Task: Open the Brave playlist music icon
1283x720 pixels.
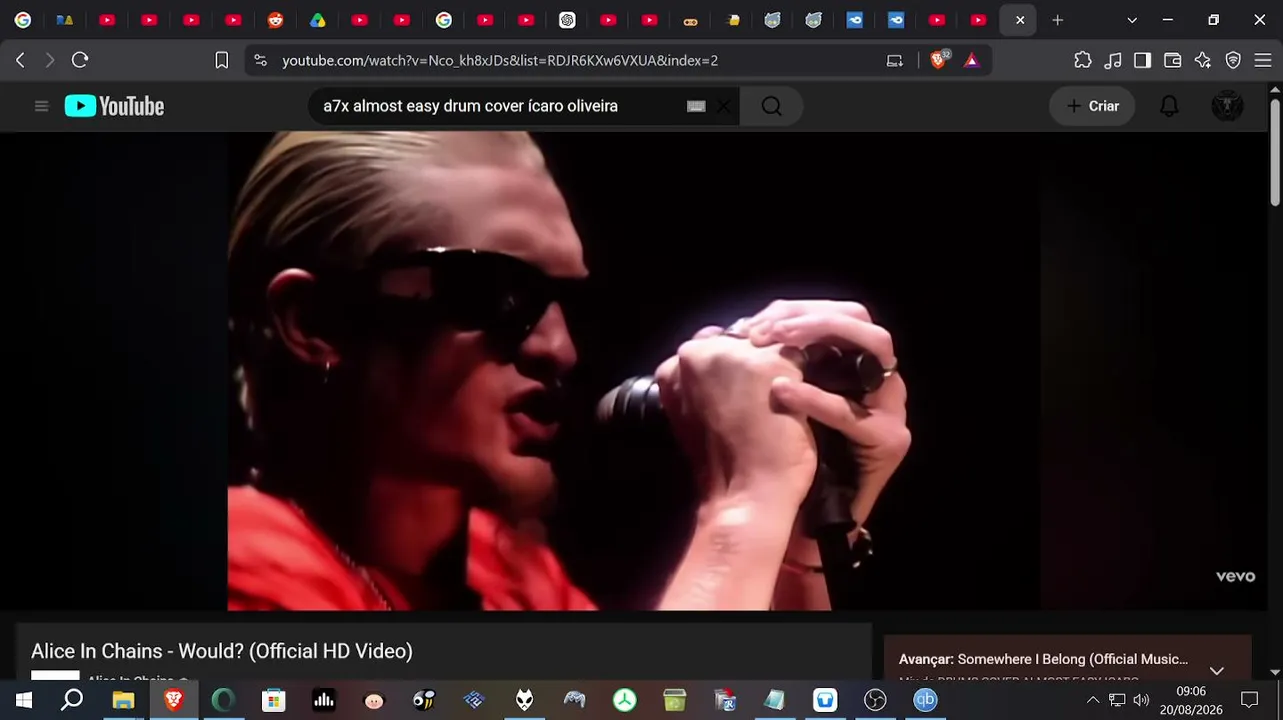Action: tap(1113, 60)
